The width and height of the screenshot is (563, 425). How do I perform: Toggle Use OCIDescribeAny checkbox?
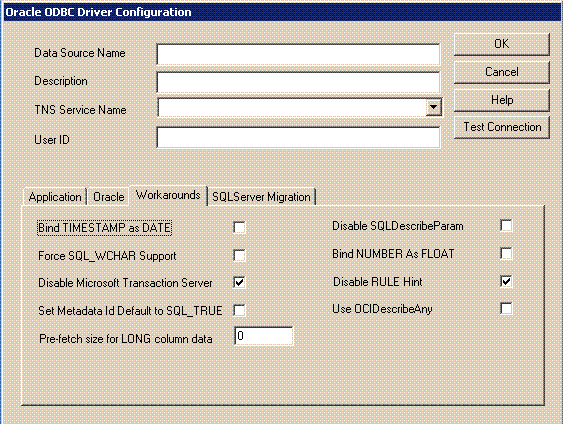(x=506, y=308)
